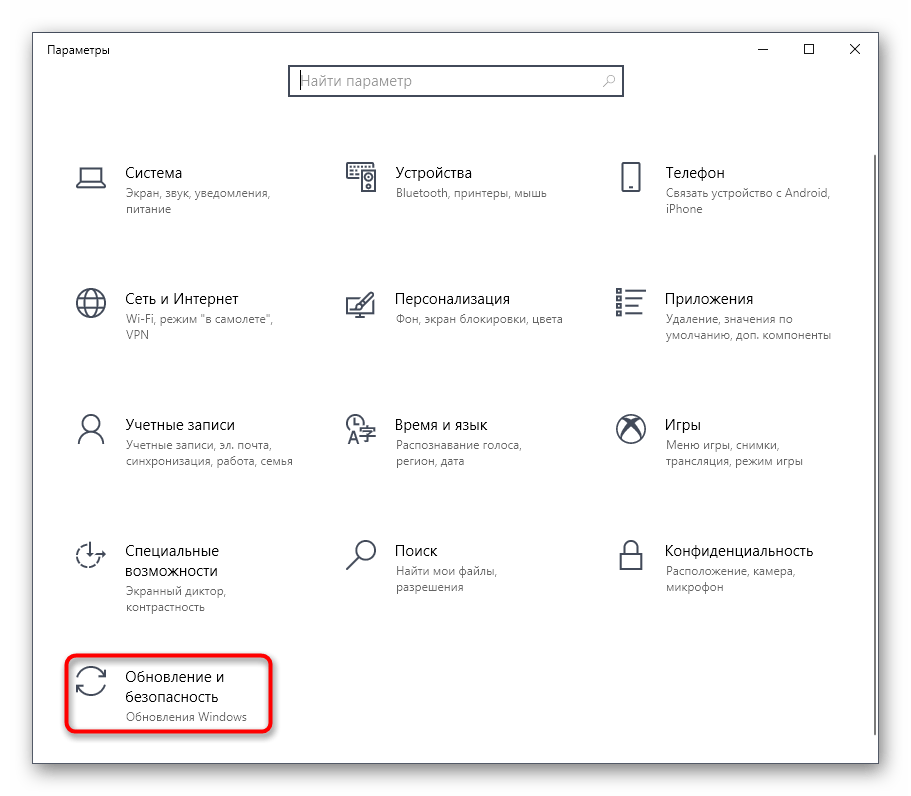Click the Обновление и безопасность arrows icon
911x796 pixels.
point(91,681)
